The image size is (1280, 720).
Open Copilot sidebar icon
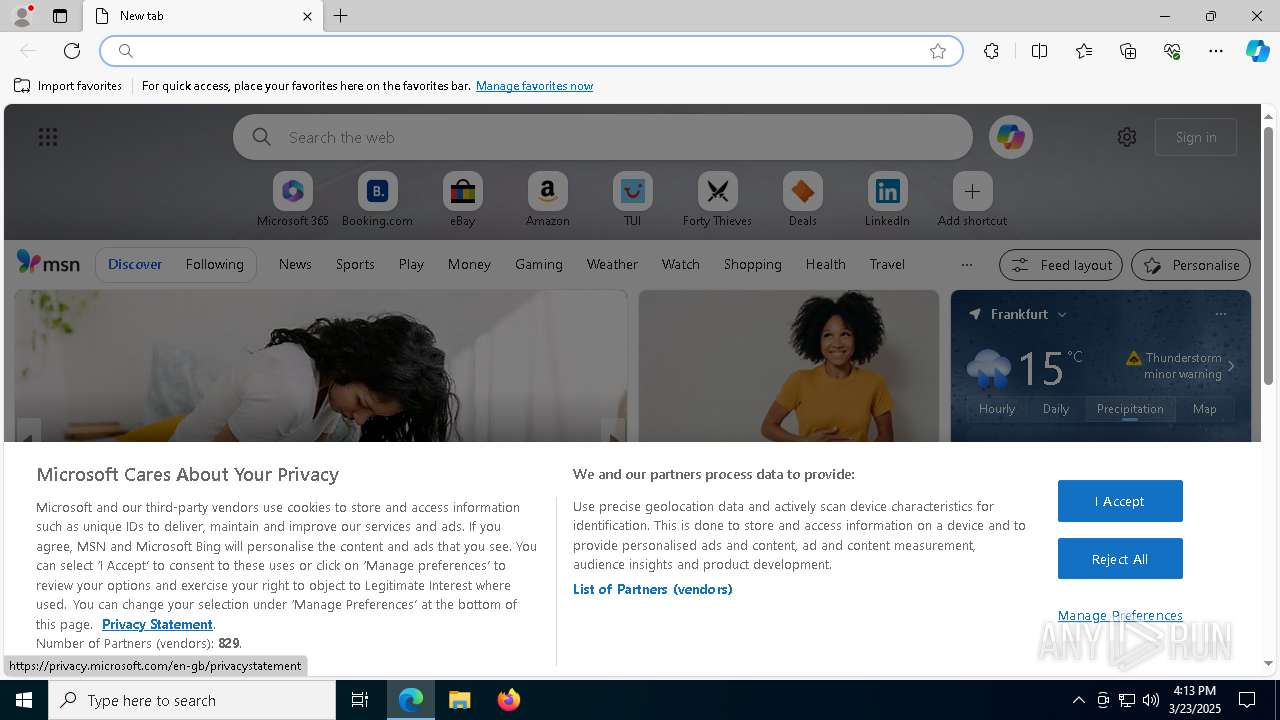[1258, 51]
